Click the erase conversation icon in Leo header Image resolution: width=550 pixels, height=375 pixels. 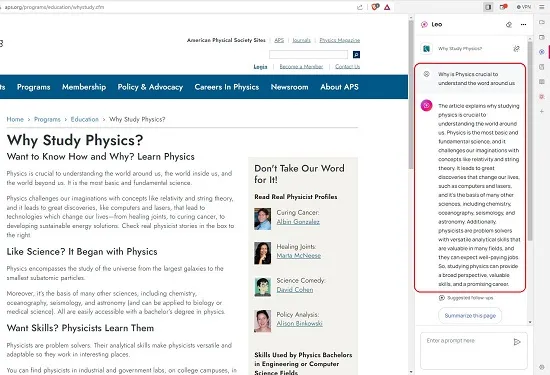point(509,25)
